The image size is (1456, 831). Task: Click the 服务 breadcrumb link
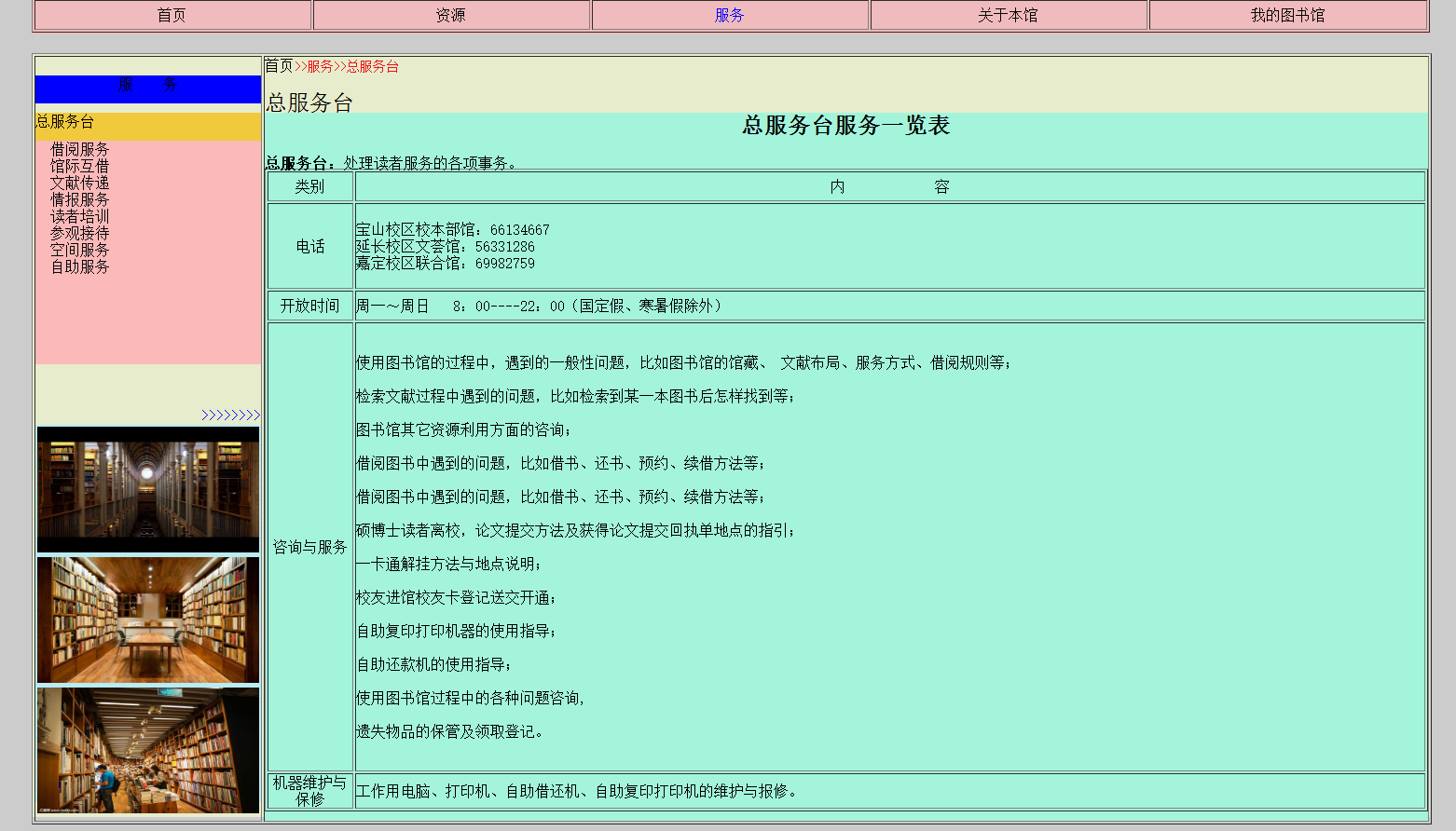tap(320, 66)
